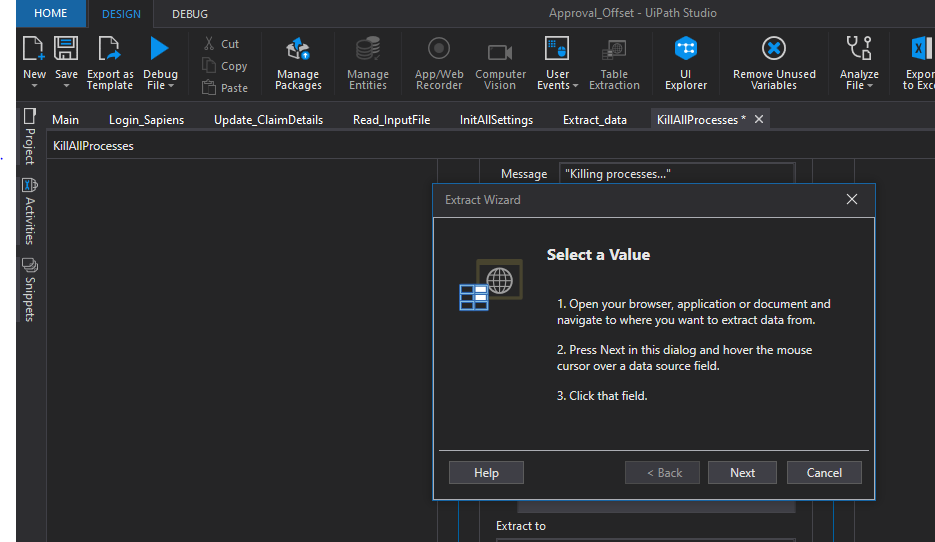Click the Cut command
Viewport: 935px width, 542px height.
tap(221, 44)
